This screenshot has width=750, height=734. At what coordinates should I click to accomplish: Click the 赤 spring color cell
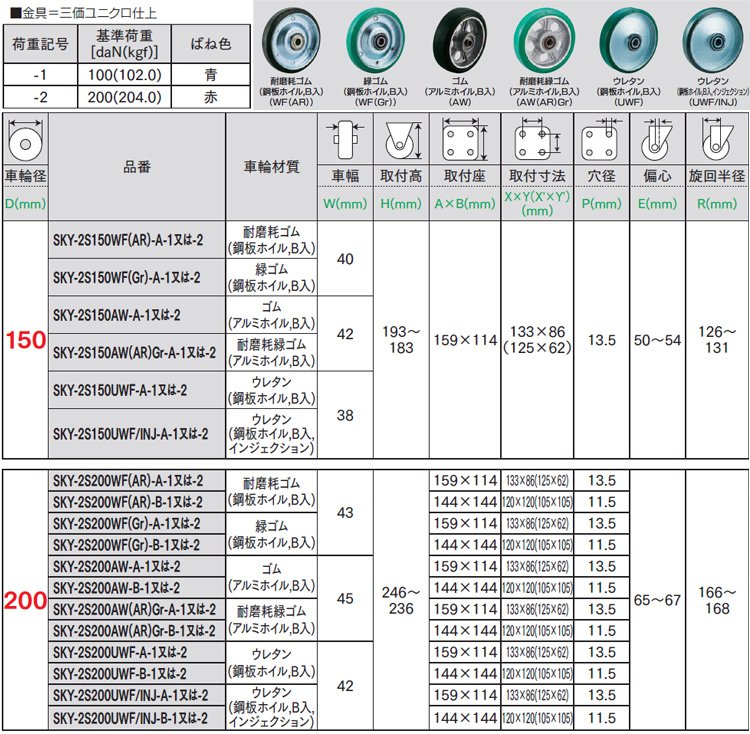click(x=210, y=97)
